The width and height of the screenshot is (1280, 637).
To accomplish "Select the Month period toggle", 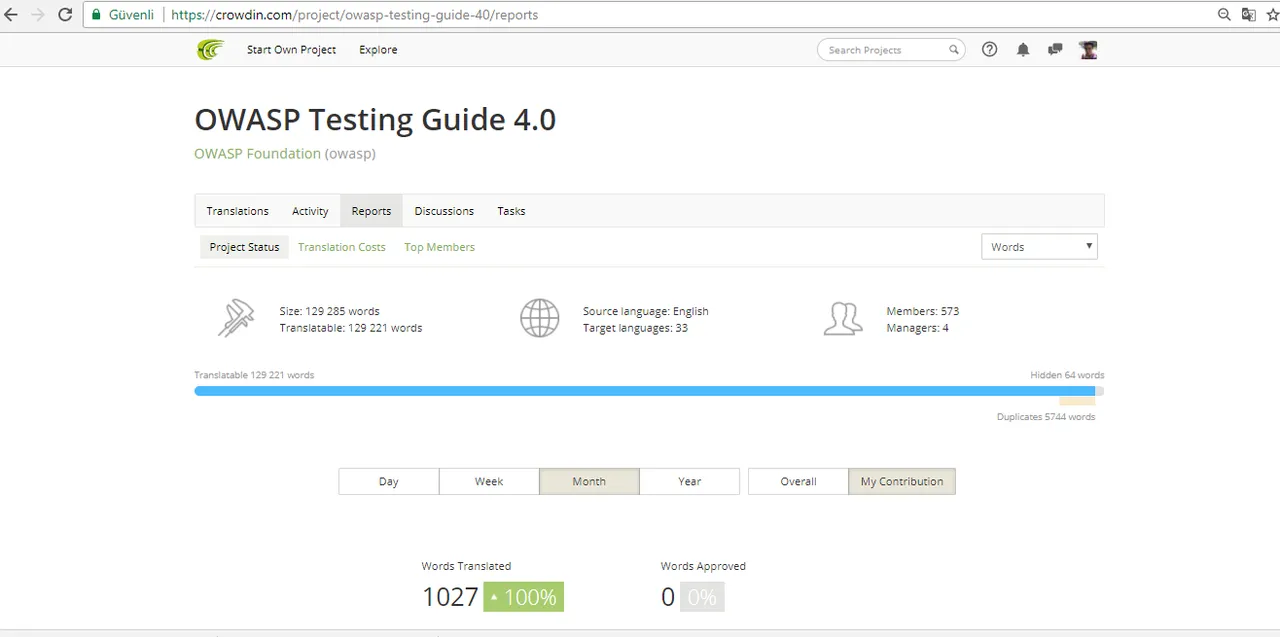I will coord(589,481).
